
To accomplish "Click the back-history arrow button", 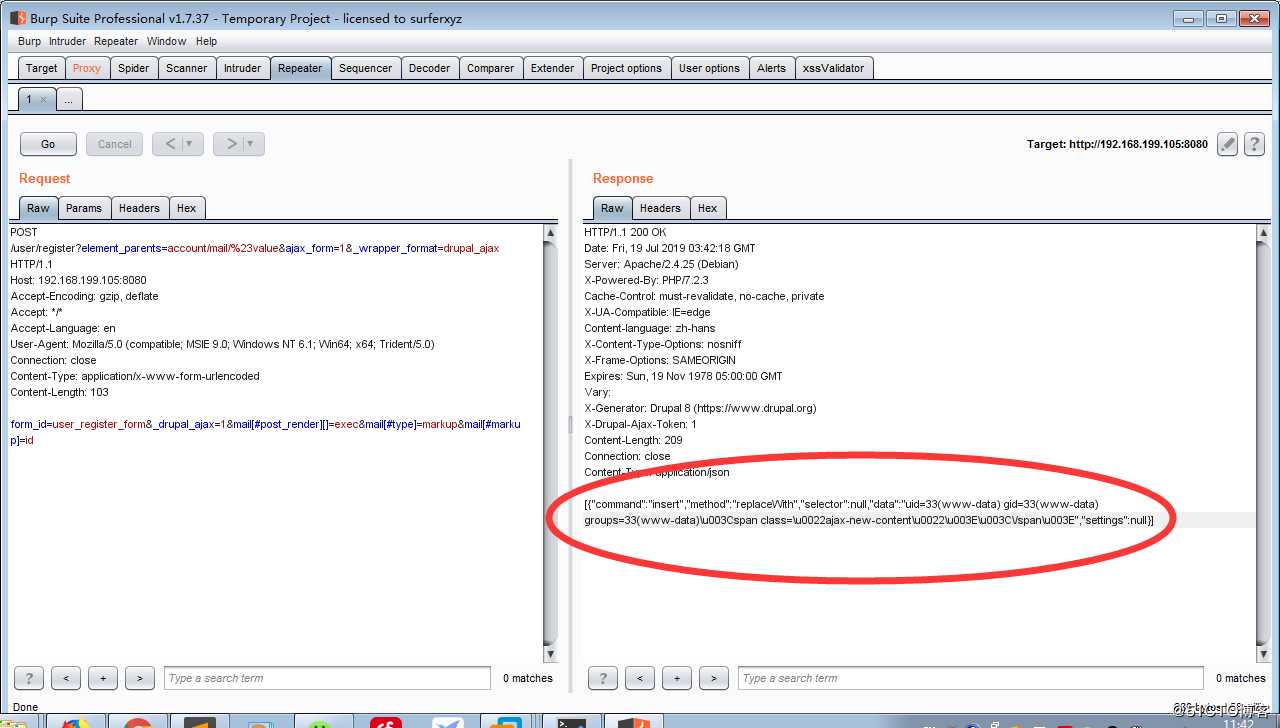I will (x=170, y=144).
